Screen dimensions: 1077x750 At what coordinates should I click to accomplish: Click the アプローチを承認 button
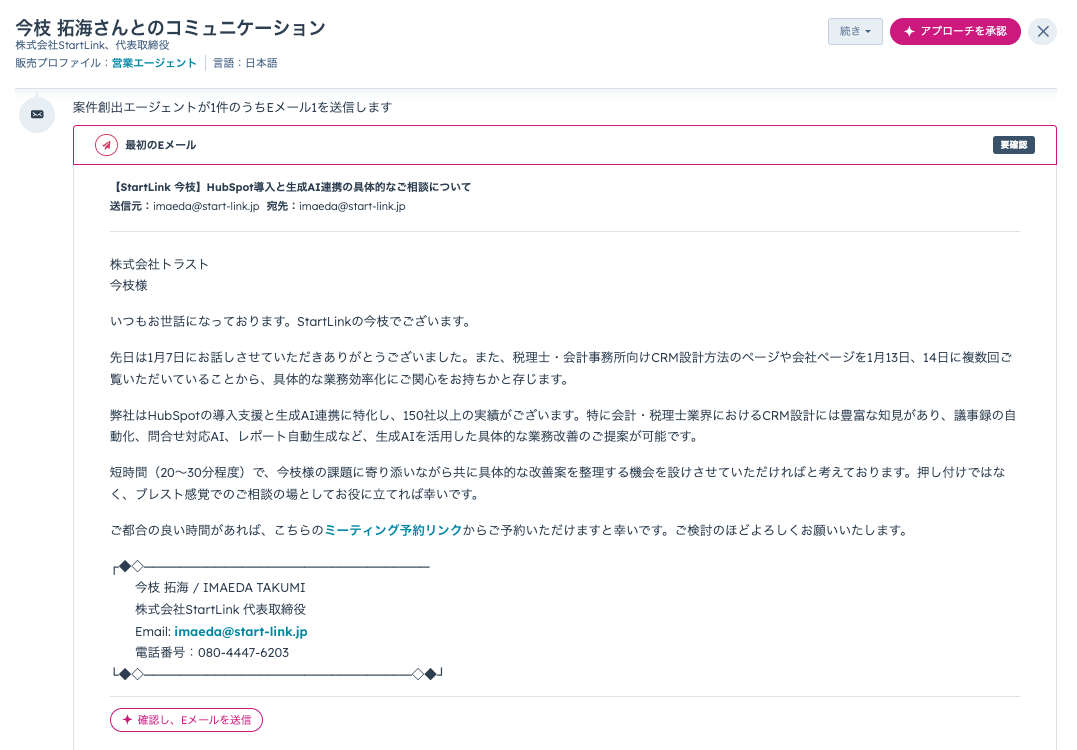[955, 32]
